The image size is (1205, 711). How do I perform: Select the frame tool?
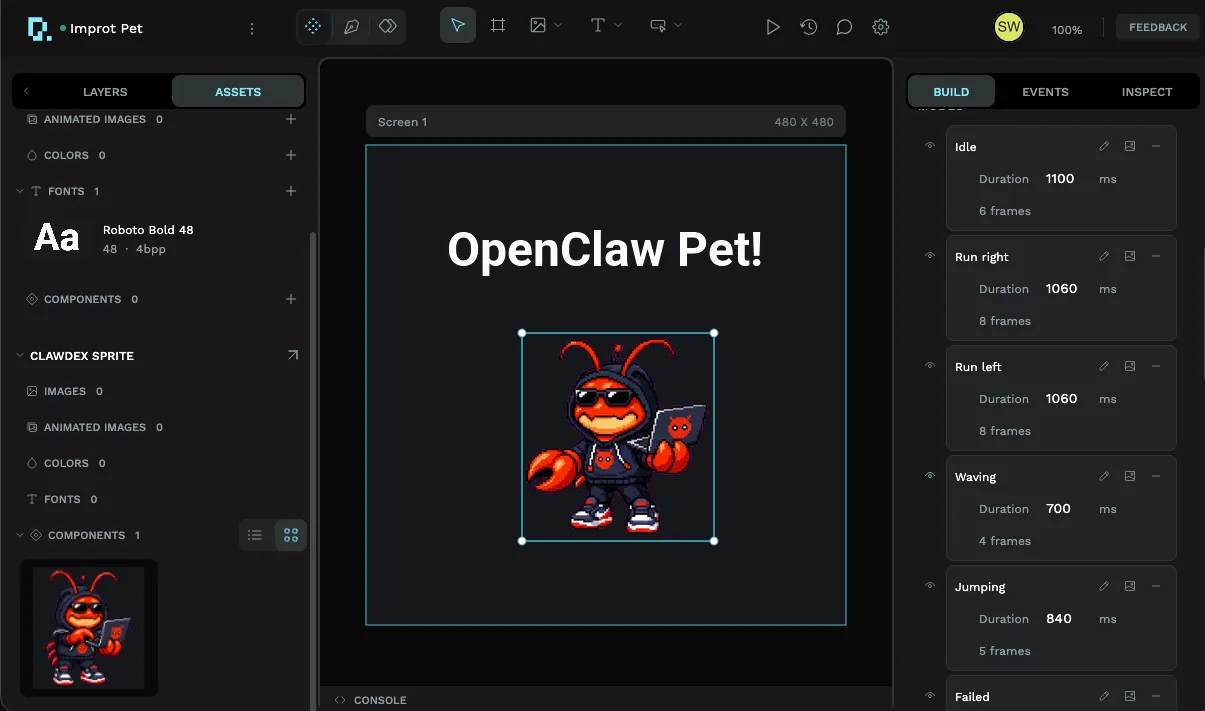click(x=498, y=25)
